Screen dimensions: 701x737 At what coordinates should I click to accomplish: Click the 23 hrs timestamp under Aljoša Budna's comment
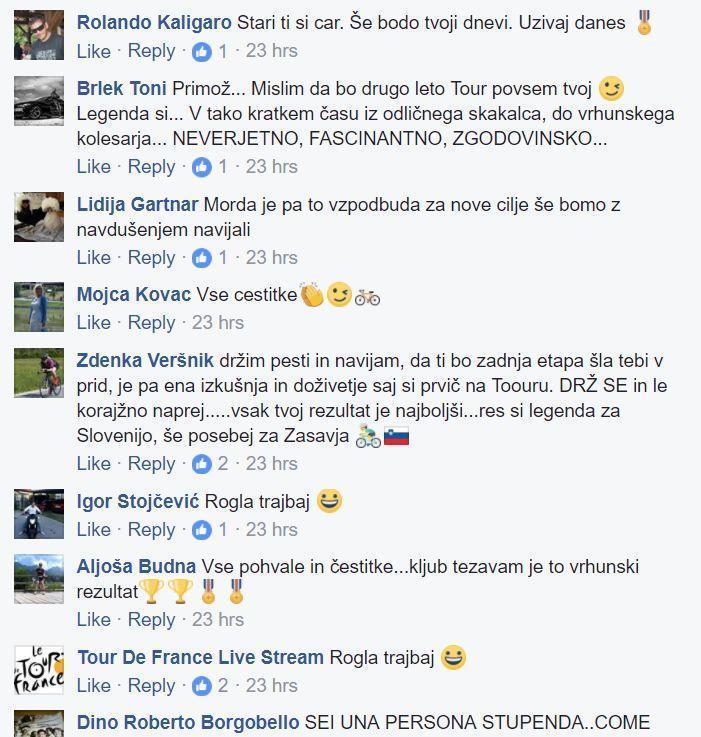click(x=218, y=620)
